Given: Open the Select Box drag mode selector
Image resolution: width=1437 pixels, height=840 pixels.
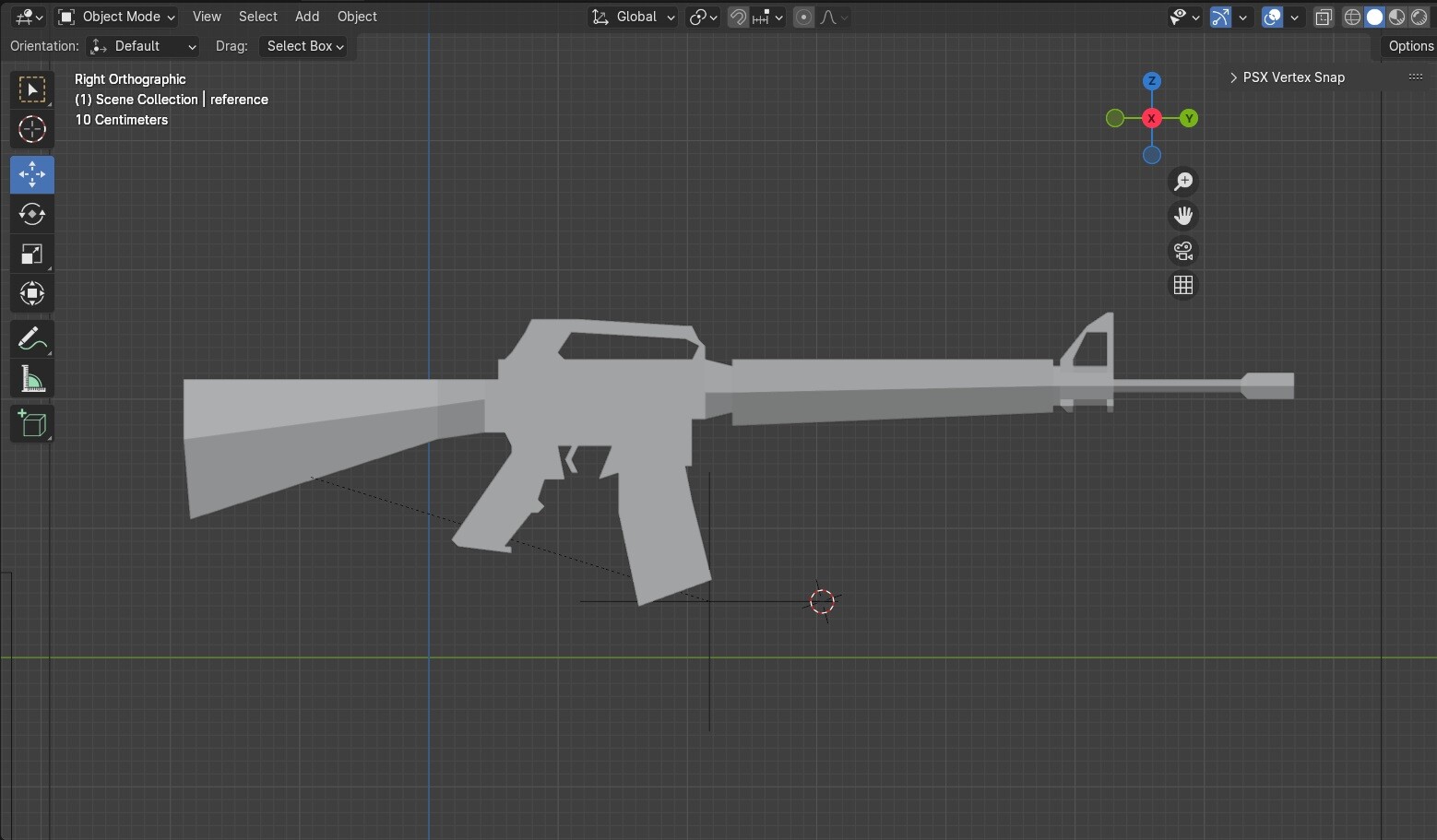Looking at the screenshot, I should point(304,46).
